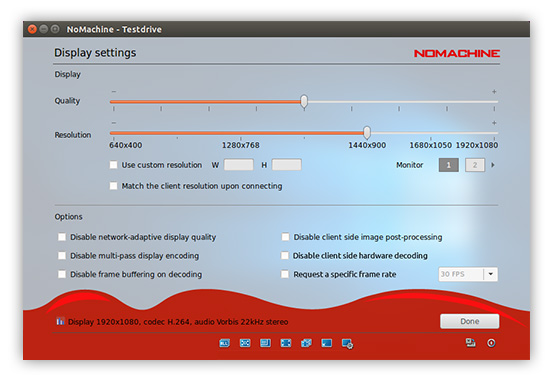The image size is (552, 378).
Task: Click the arrow right of the Monitor 2 button
Action: tap(493, 165)
